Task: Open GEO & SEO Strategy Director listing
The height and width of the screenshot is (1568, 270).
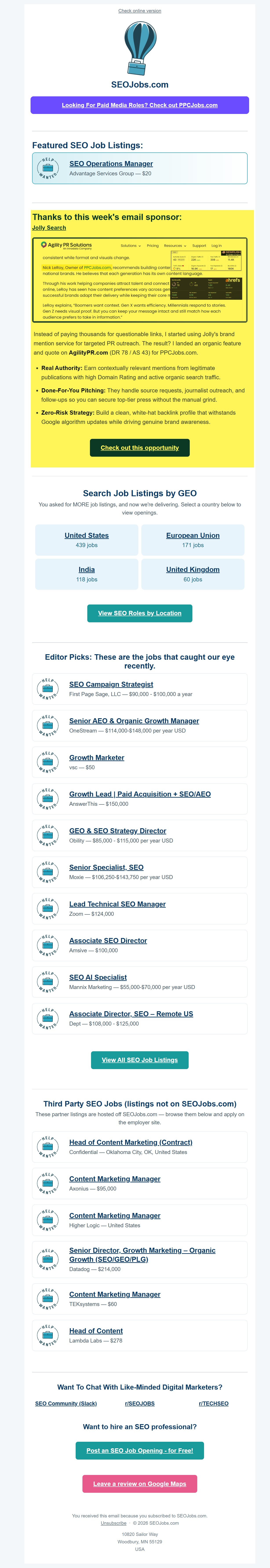Action: pyautogui.click(x=118, y=831)
